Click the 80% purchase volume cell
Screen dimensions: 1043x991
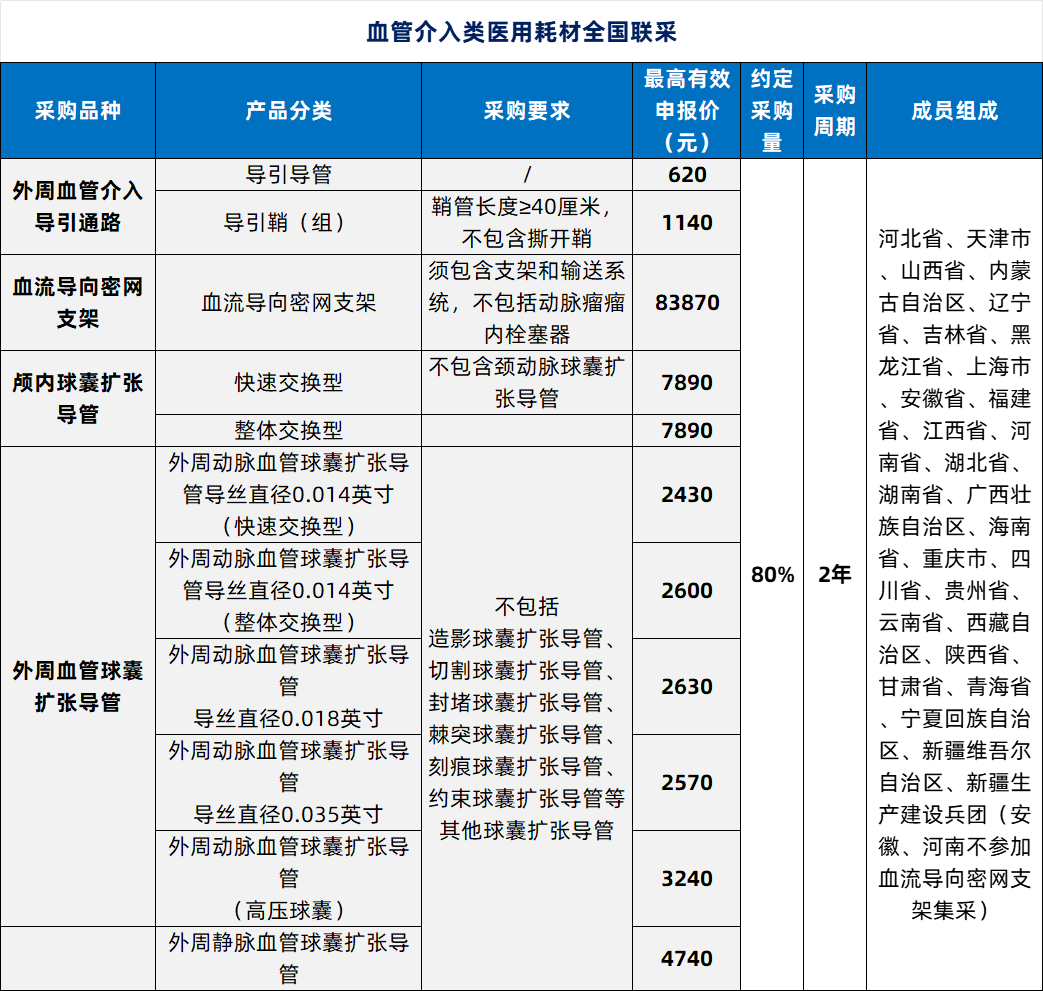[770, 575]
